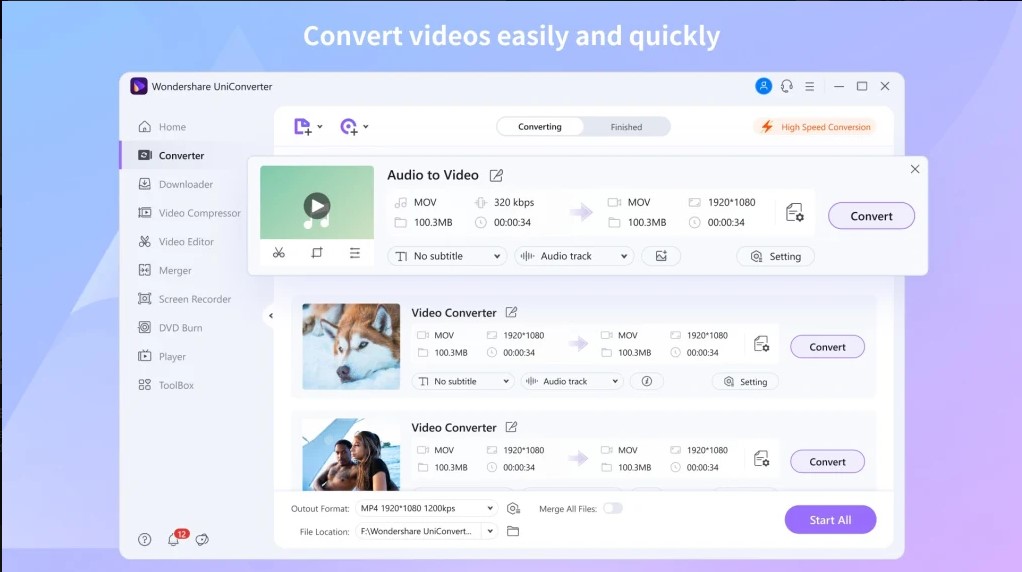Click info icon for husky video

647,381
